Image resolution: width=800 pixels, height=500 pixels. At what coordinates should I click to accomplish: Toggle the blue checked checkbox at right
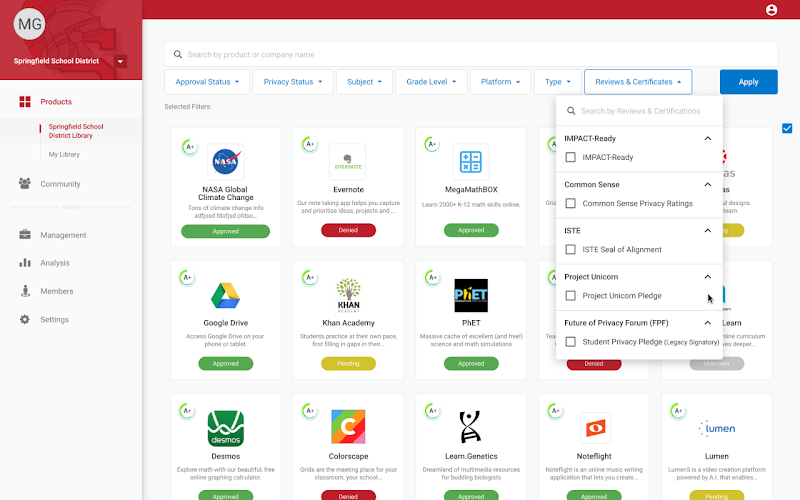787,128
